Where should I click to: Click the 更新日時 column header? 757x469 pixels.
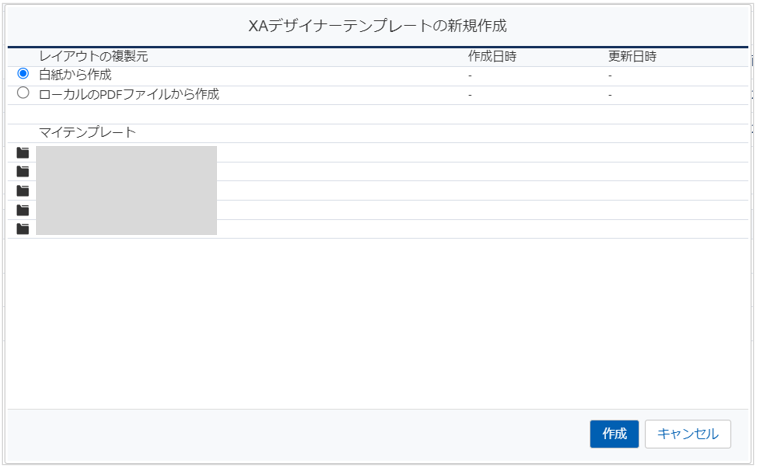point(632,56)
